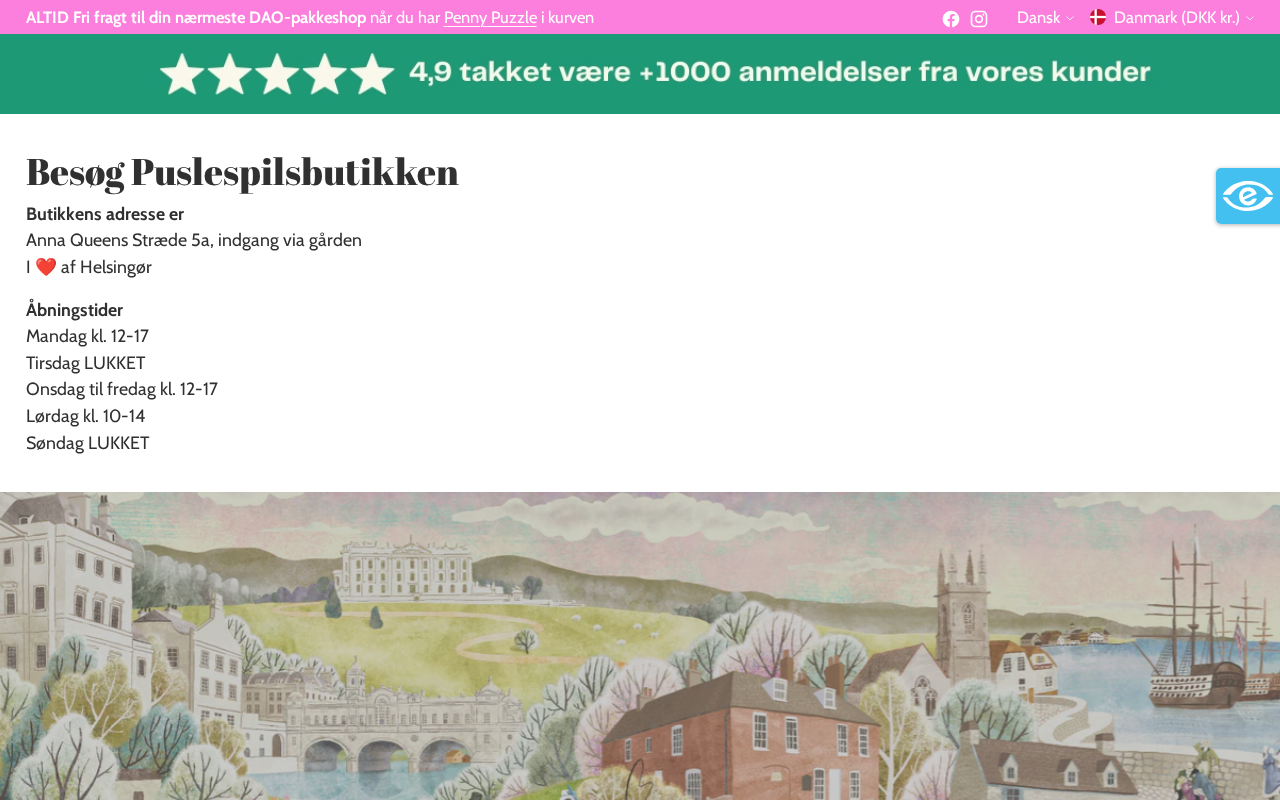Click the ALTID Fri fragt announcement text
This screenshot has width=1280, height=800.
(x=310, y=17)
